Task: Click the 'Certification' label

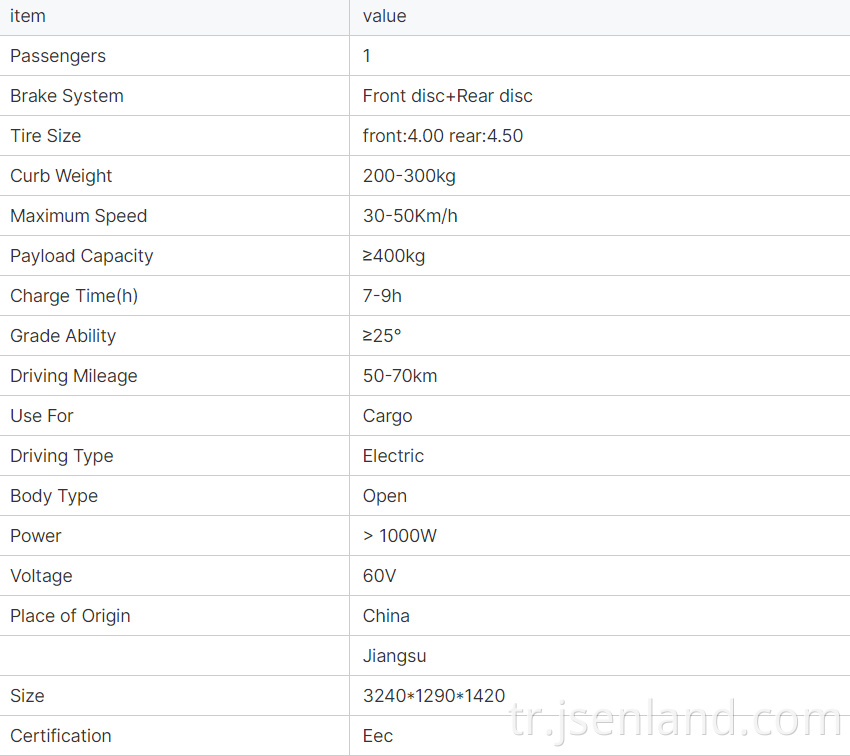Action: (61, 736)
